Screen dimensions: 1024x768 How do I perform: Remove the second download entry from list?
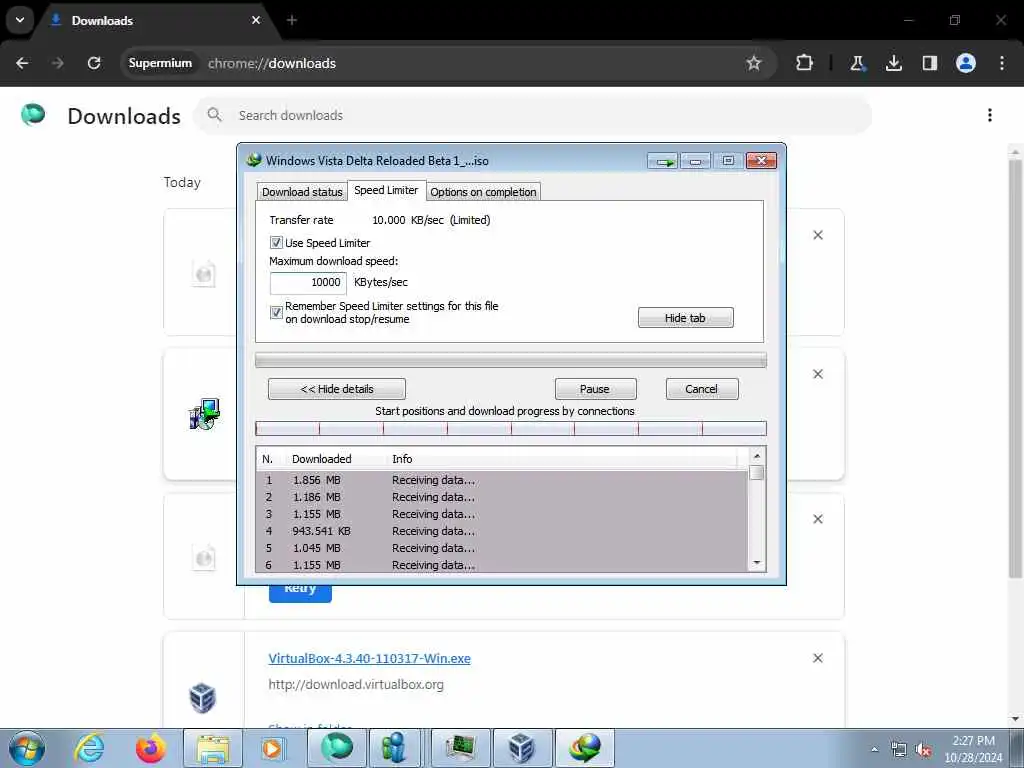[x=818, y=374]
